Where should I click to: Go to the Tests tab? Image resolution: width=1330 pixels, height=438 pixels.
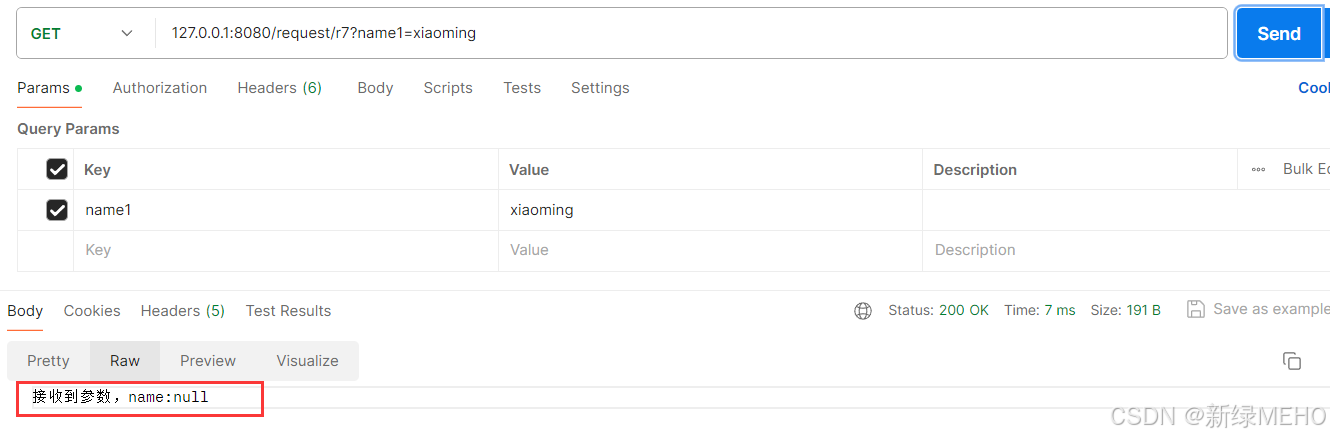click(522, 88)
